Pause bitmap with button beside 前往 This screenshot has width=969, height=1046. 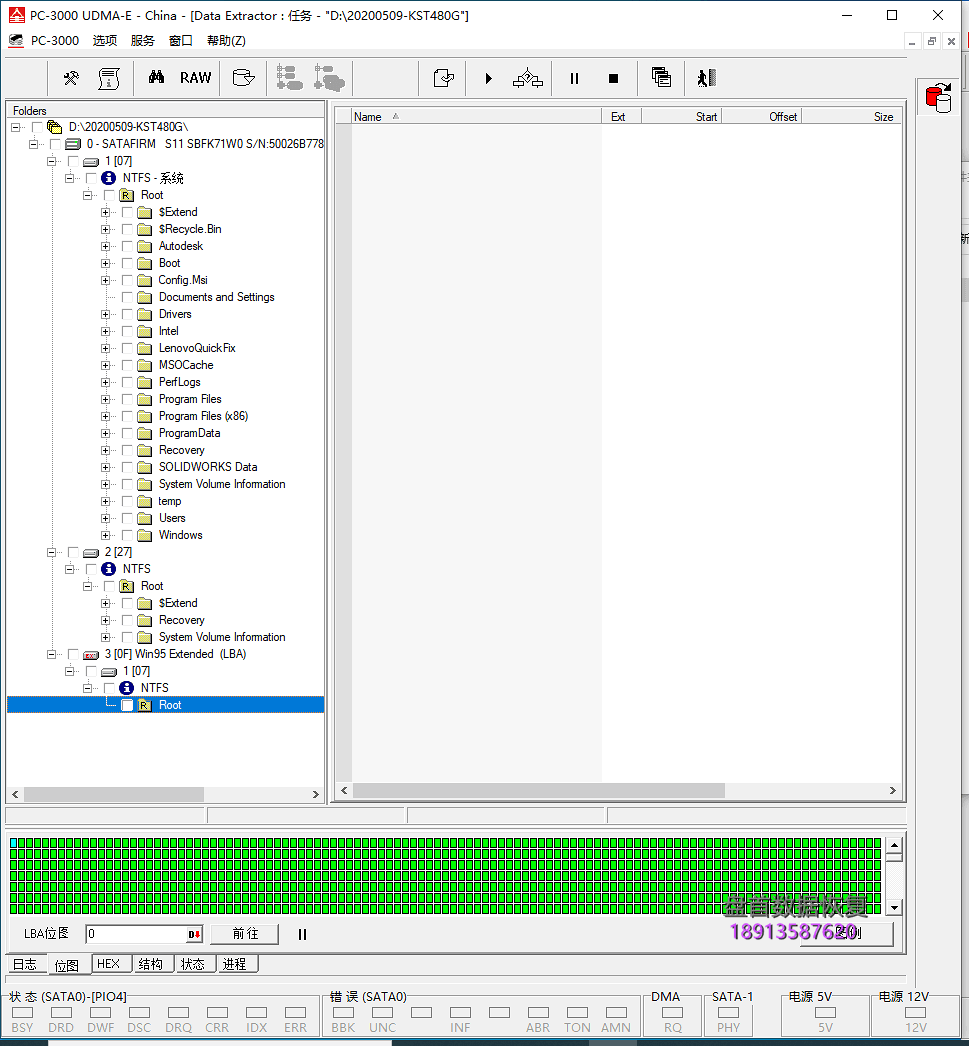tap(302, 935)
